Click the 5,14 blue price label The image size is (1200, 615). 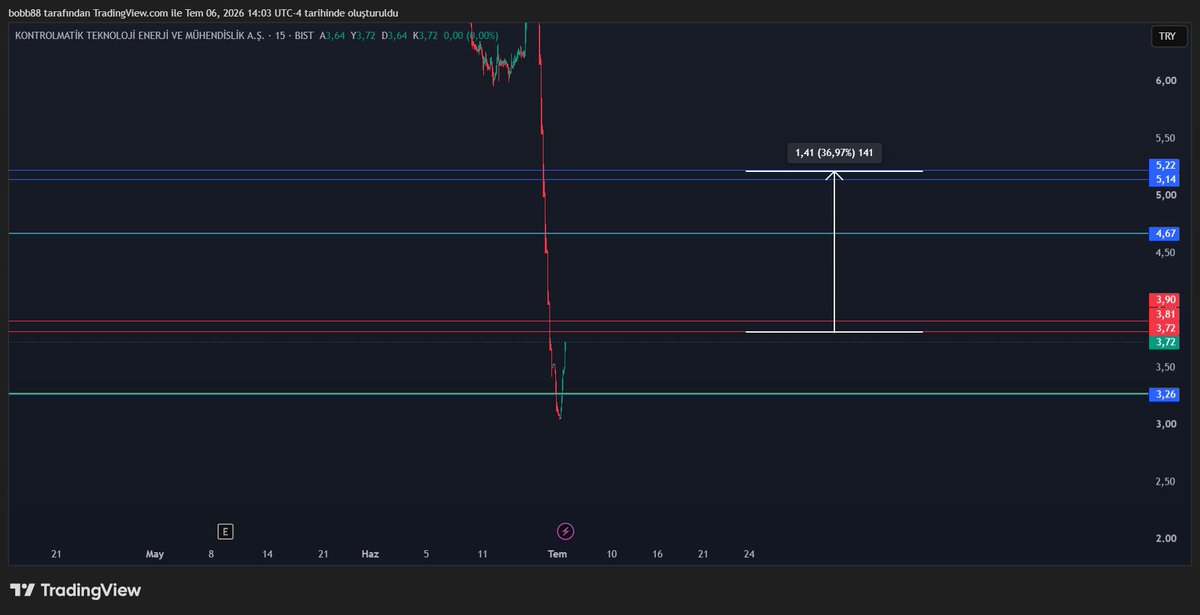[x=1165, y=179]
